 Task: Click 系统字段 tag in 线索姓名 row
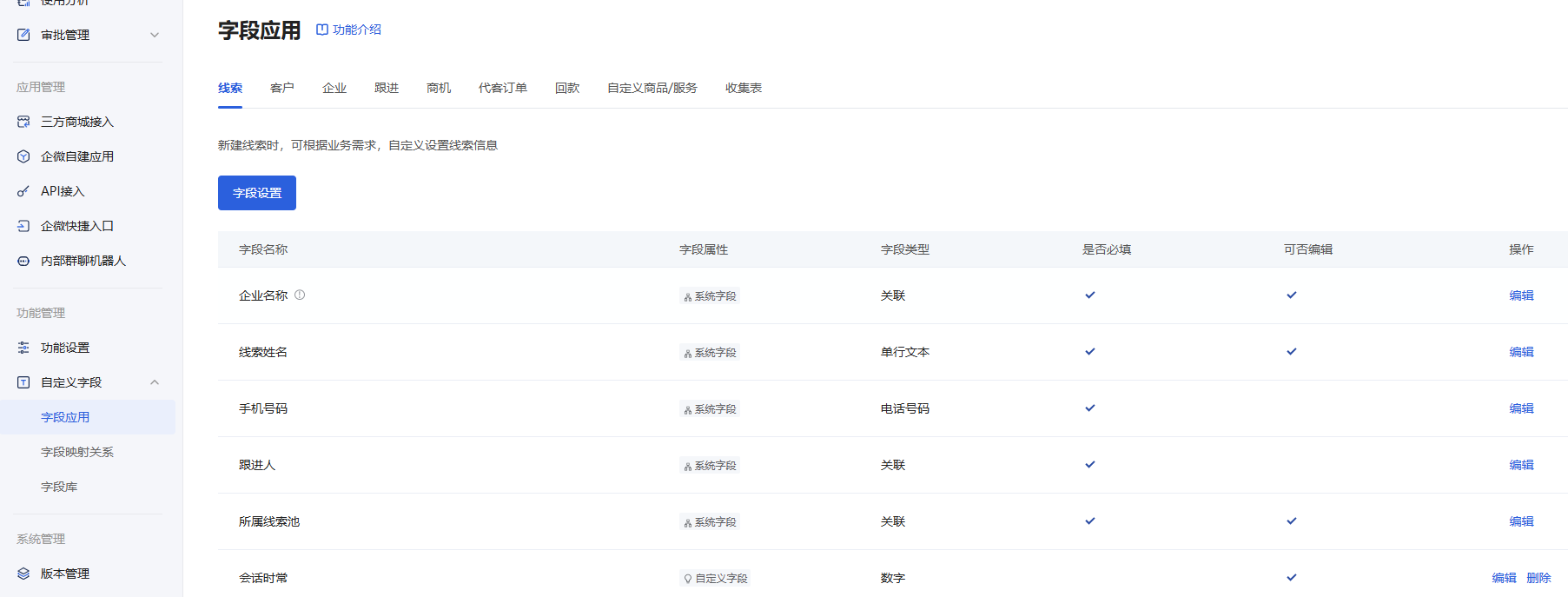(x=710, y=353)
